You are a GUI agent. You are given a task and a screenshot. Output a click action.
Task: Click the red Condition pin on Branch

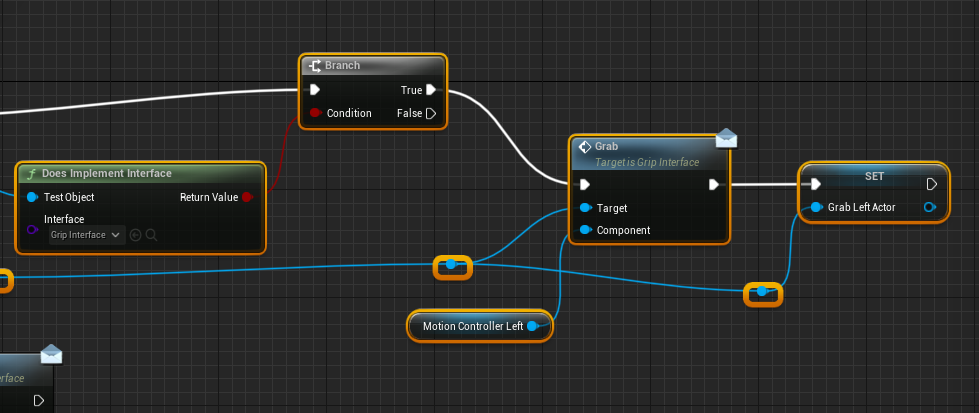(315, 113)
